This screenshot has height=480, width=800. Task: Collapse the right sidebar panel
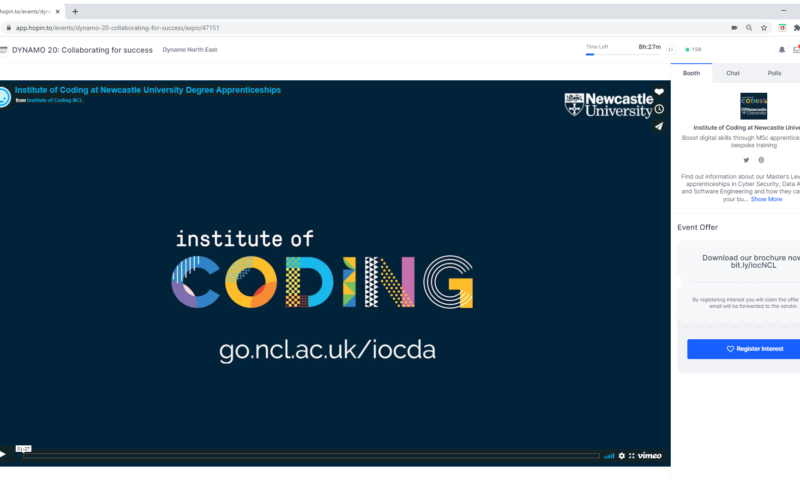[x=671, y=49]
